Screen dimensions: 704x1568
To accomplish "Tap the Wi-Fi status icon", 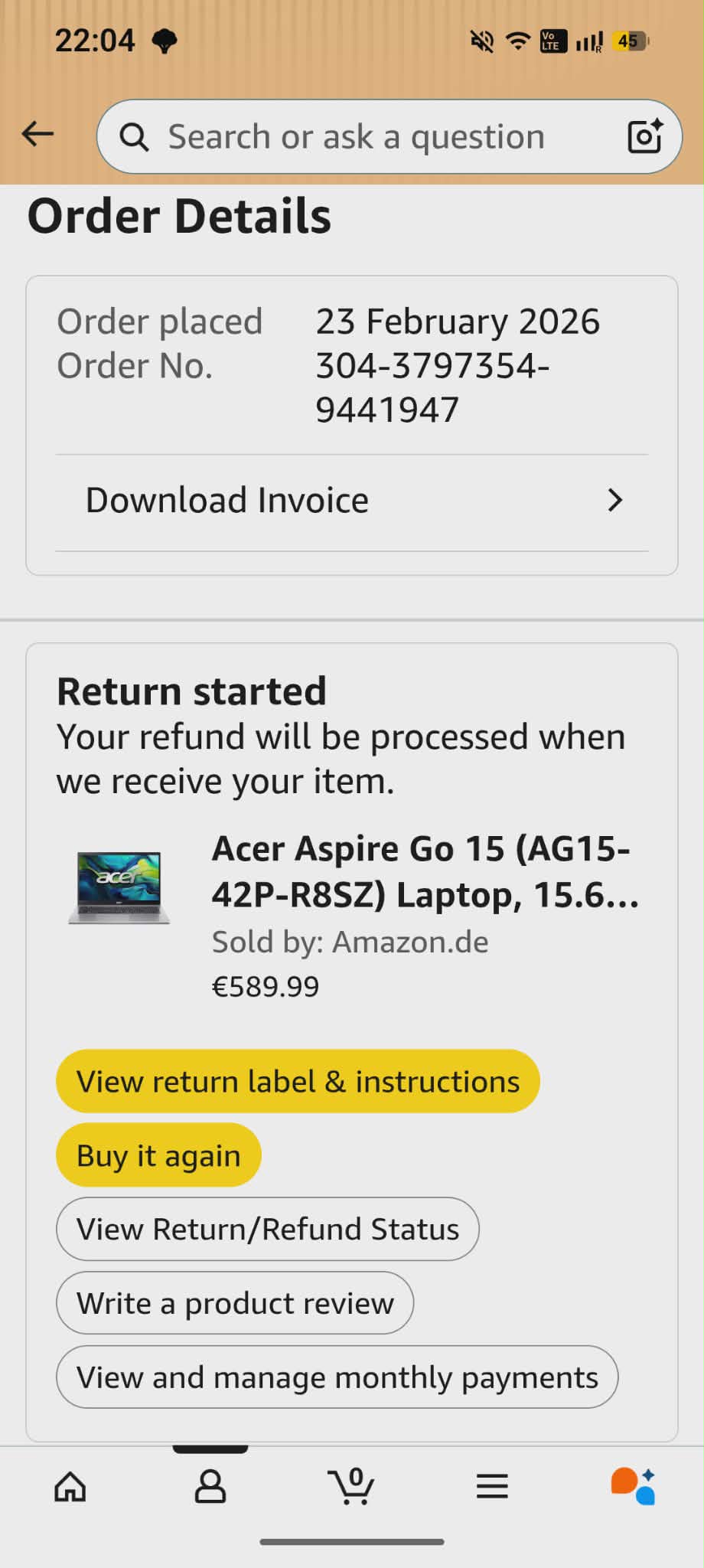I will [x=518, y=41].
